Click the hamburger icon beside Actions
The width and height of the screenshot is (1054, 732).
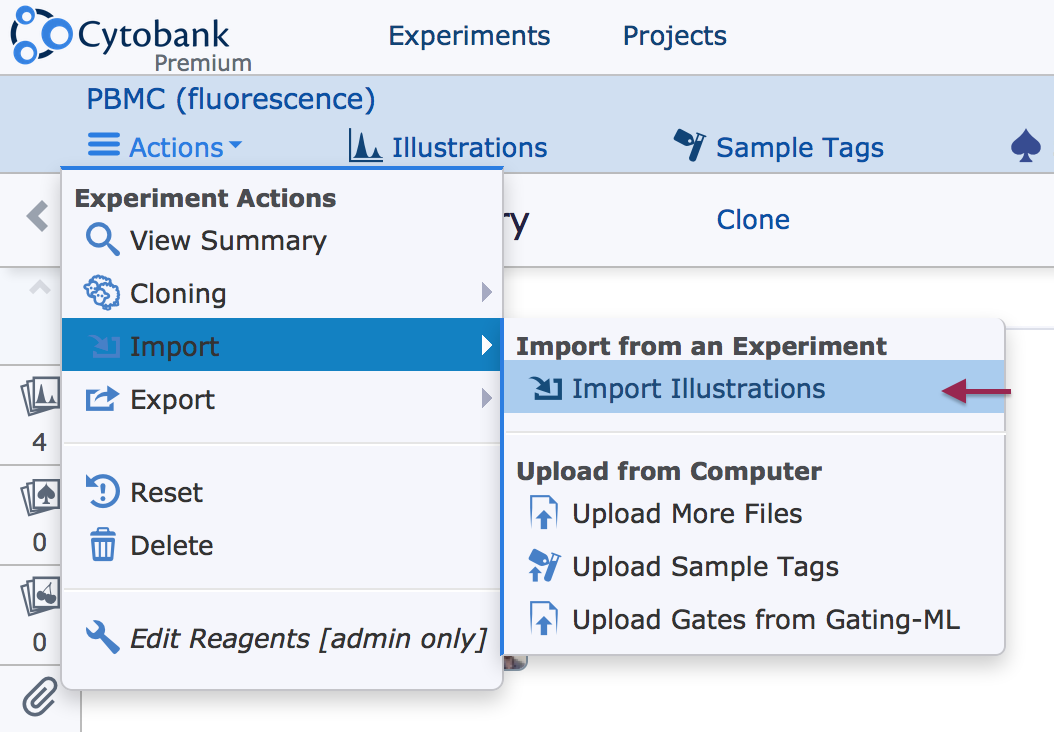coord(104,145)
